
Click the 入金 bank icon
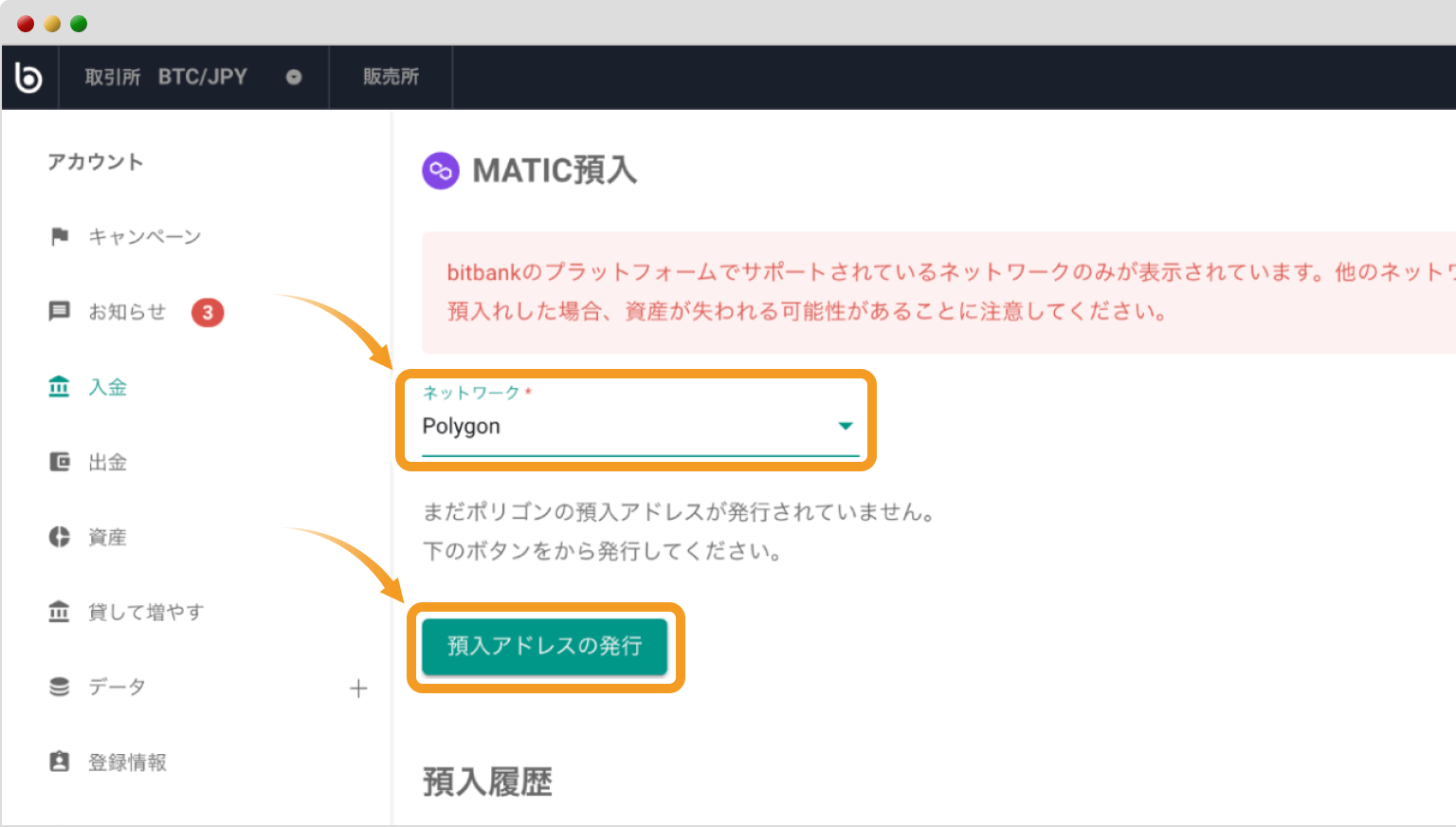click(60, 386)
